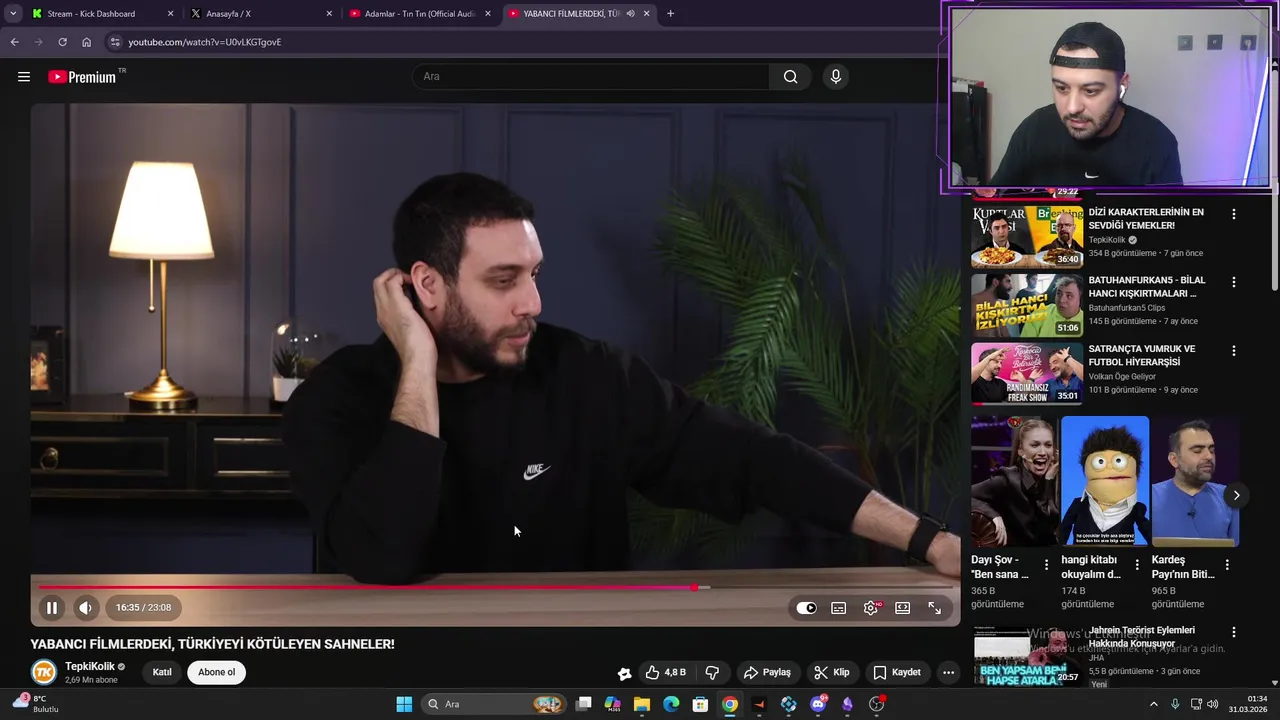Screen dimensions: 1280x720
Task: Open Microsoft Edge from the taskbar
Action: click(671, 704)
